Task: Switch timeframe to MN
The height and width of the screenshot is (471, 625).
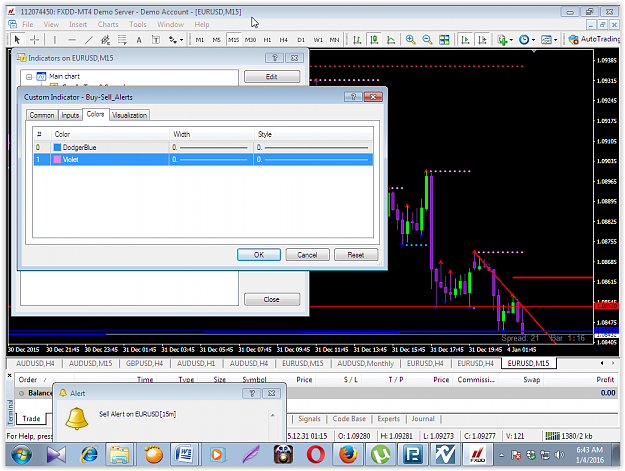Action: coord(334,40)
